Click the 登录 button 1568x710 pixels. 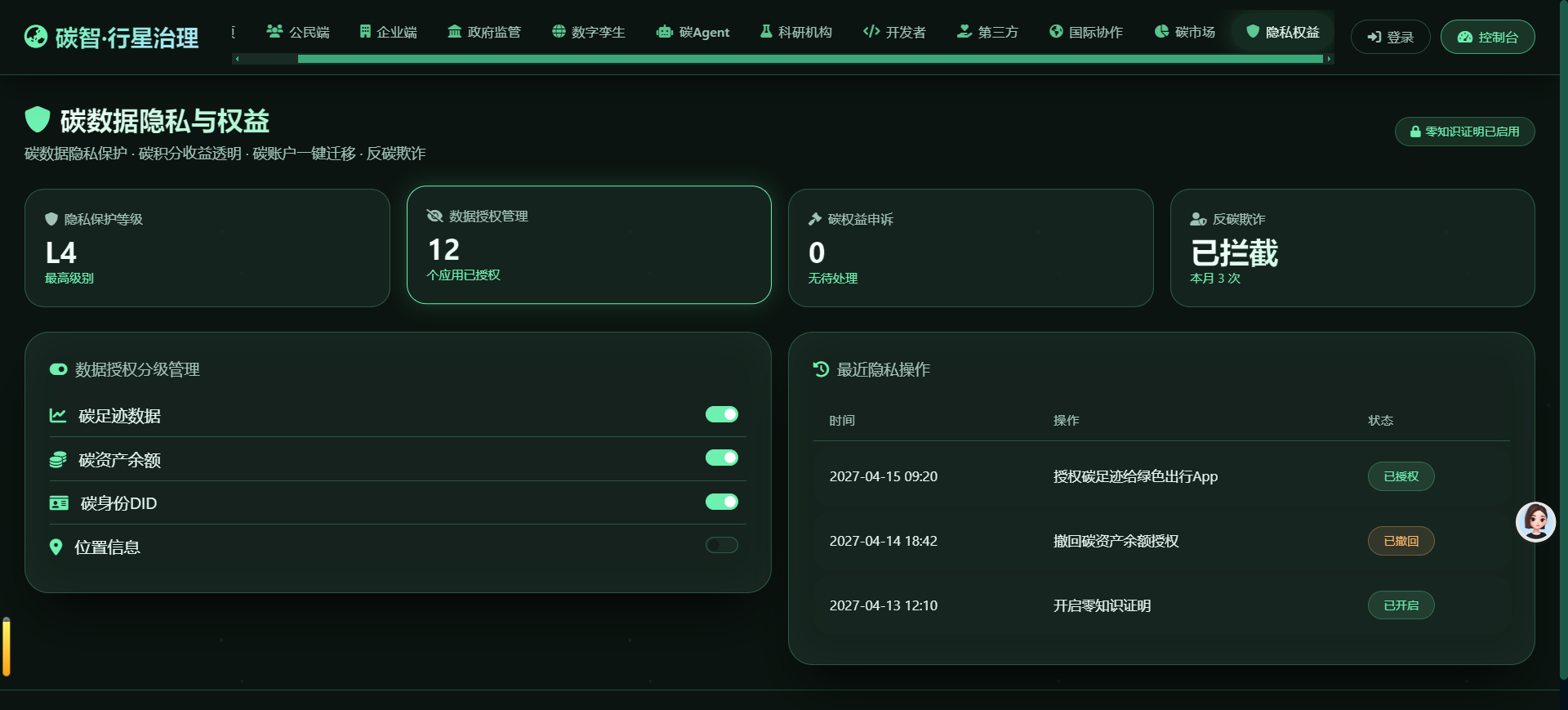1391,37
